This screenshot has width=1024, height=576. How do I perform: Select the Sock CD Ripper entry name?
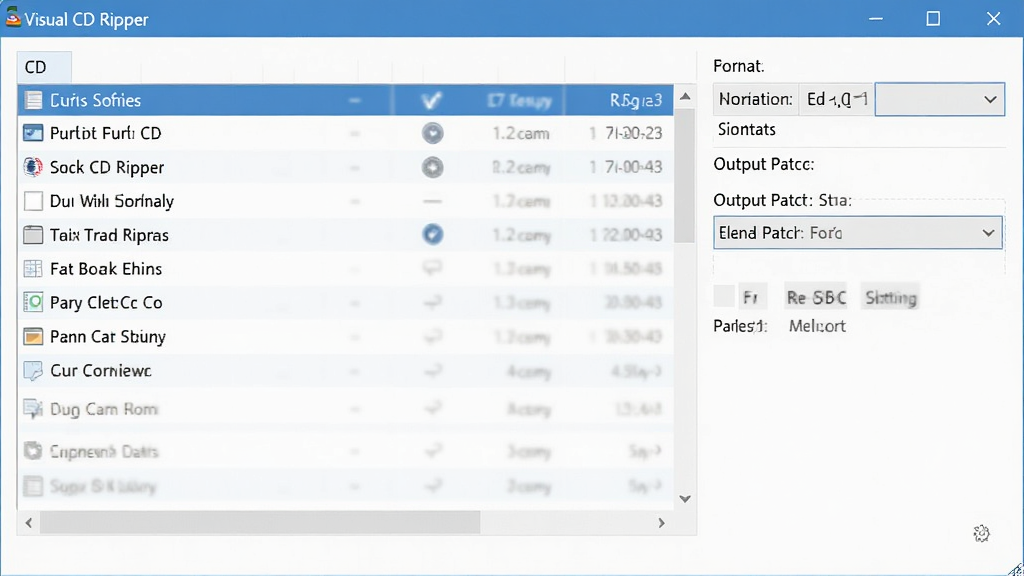(107, 167)
